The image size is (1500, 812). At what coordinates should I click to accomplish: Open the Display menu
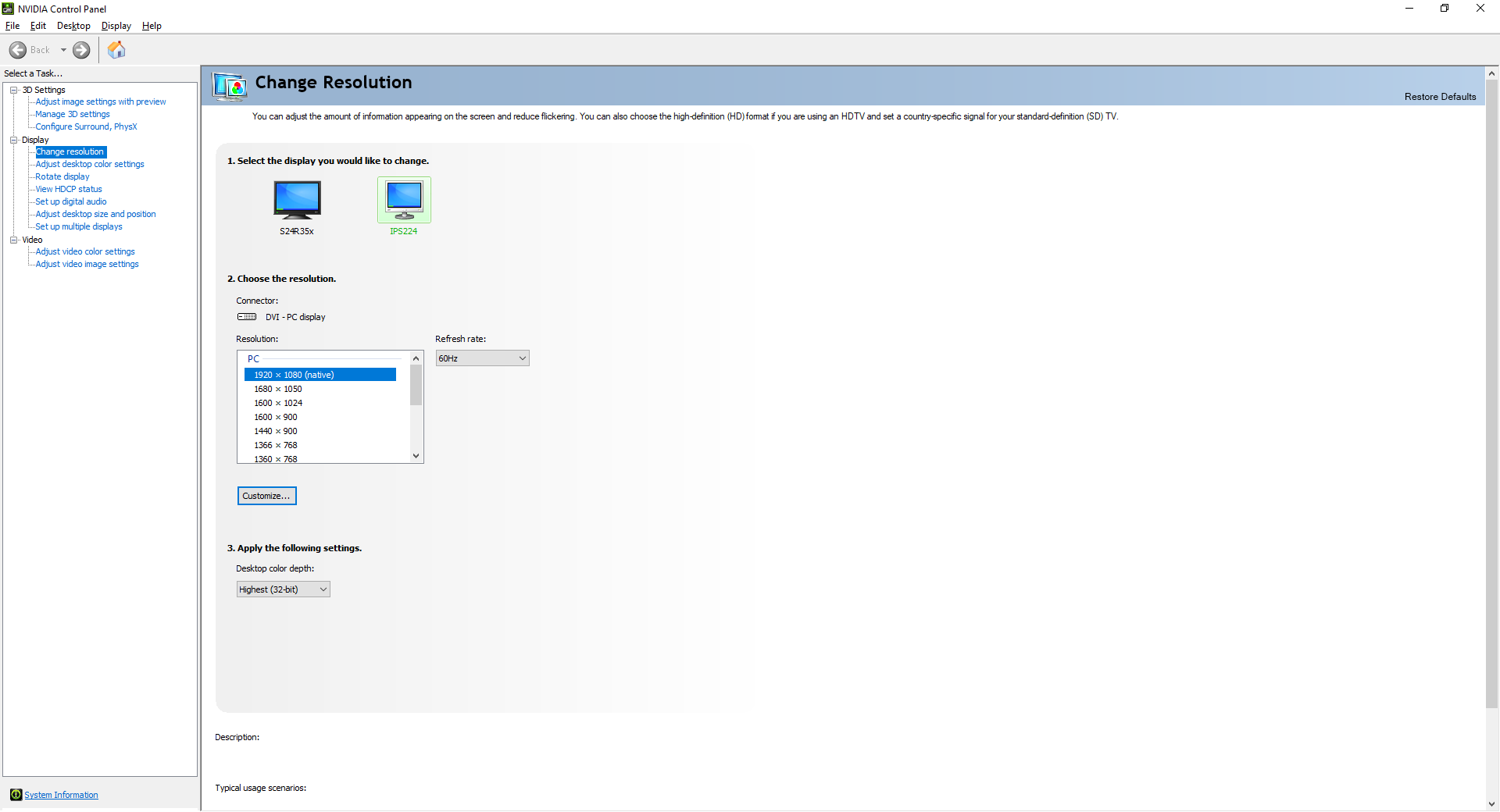point(116,26)
